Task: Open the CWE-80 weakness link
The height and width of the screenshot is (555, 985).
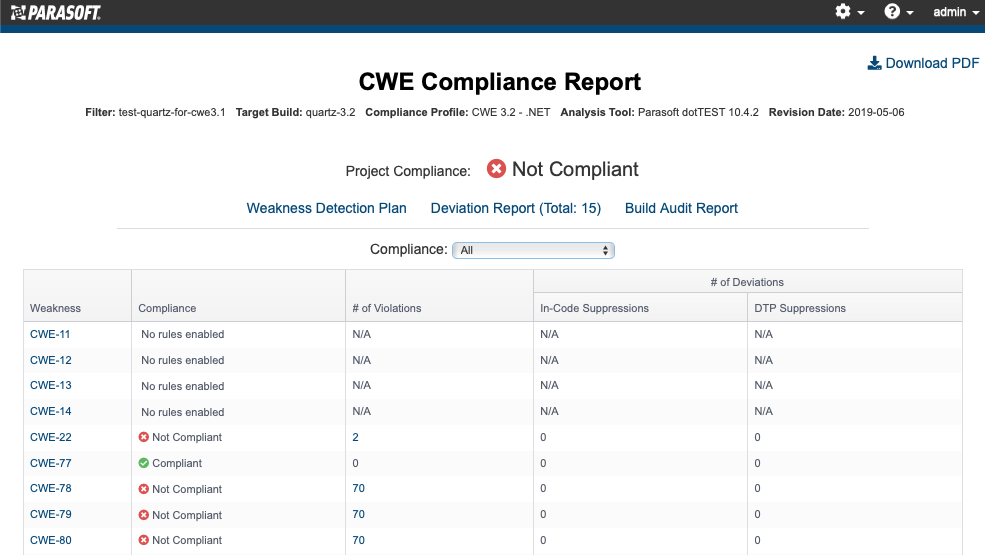Action: pyautogui.click(x=51, y=540)
